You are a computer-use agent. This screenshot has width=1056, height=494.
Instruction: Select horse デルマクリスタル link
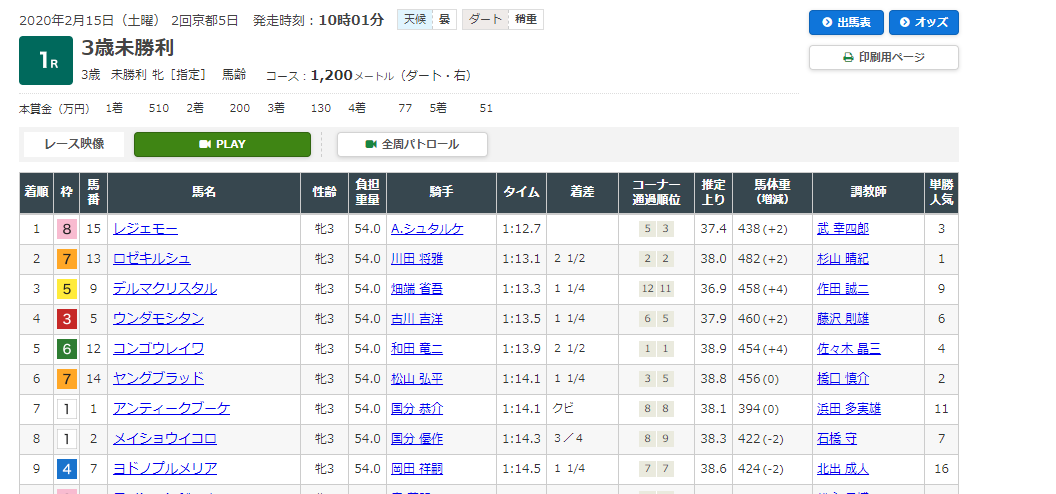point(164,289)
